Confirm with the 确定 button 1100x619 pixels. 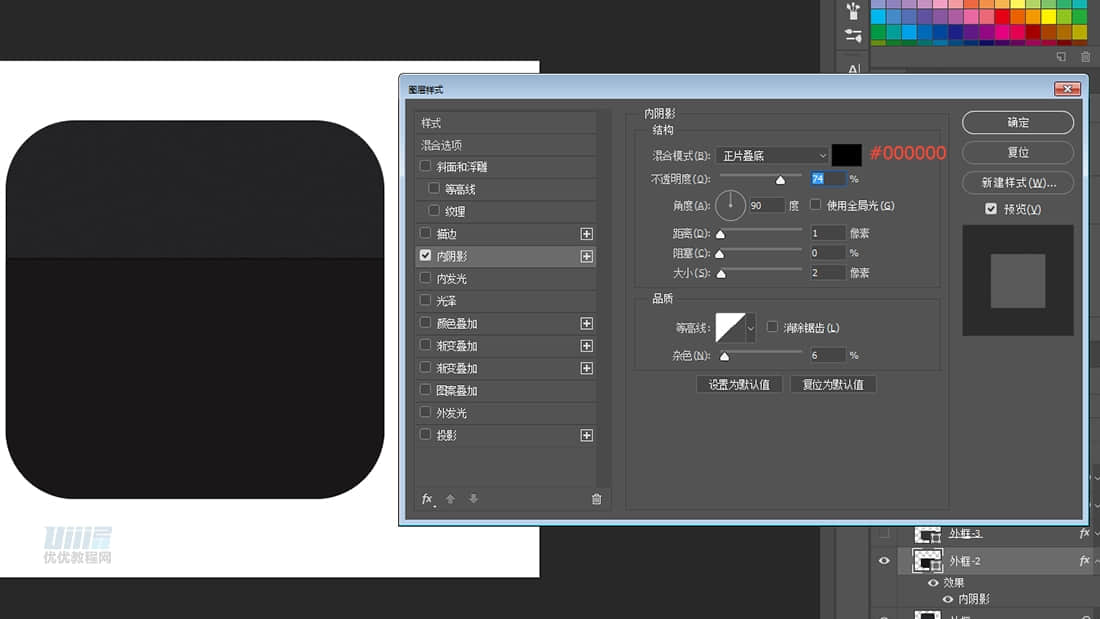1018,123
